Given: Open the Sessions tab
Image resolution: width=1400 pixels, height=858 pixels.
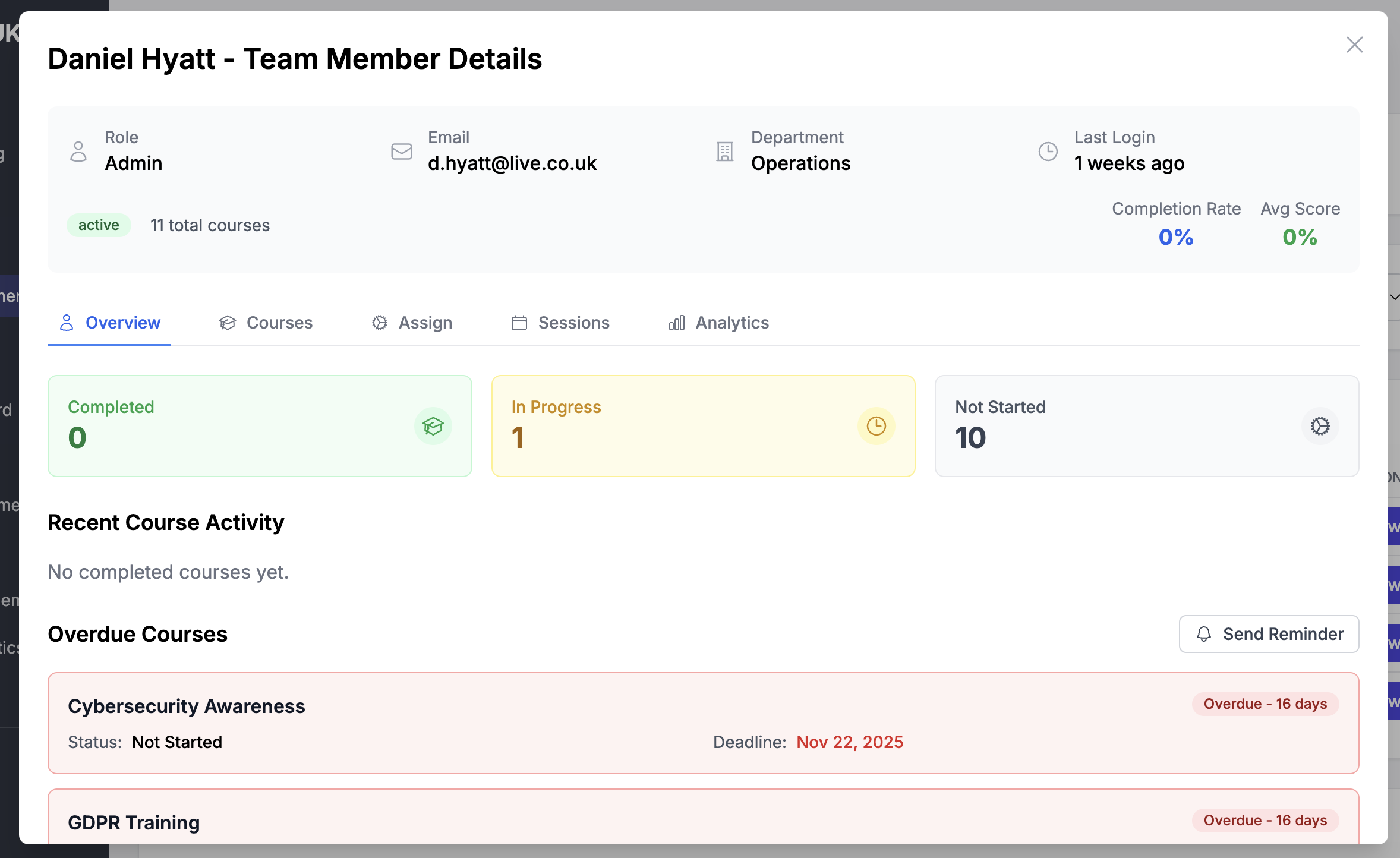Looking at the screenshot, I should pyautogui.click(x=573, y=323).
